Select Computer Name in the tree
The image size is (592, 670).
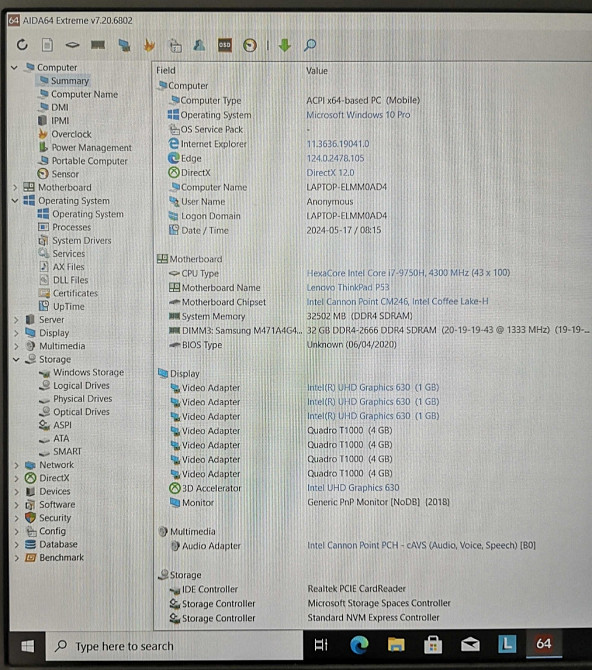click(84, 94)
